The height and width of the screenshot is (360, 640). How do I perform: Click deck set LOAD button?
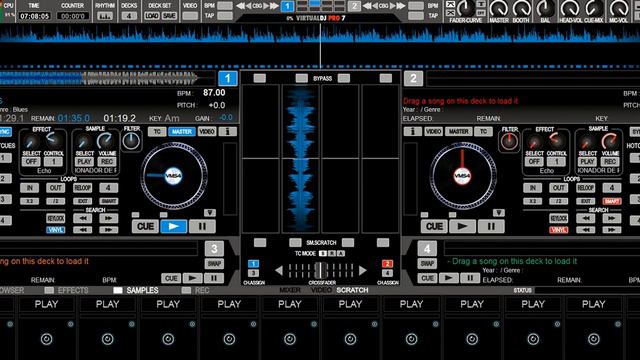(152, 16)
